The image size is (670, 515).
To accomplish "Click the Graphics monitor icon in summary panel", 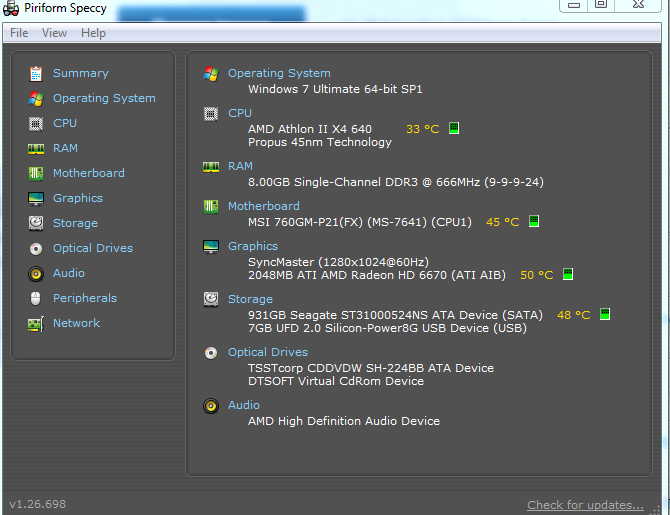I will (211, 247).
